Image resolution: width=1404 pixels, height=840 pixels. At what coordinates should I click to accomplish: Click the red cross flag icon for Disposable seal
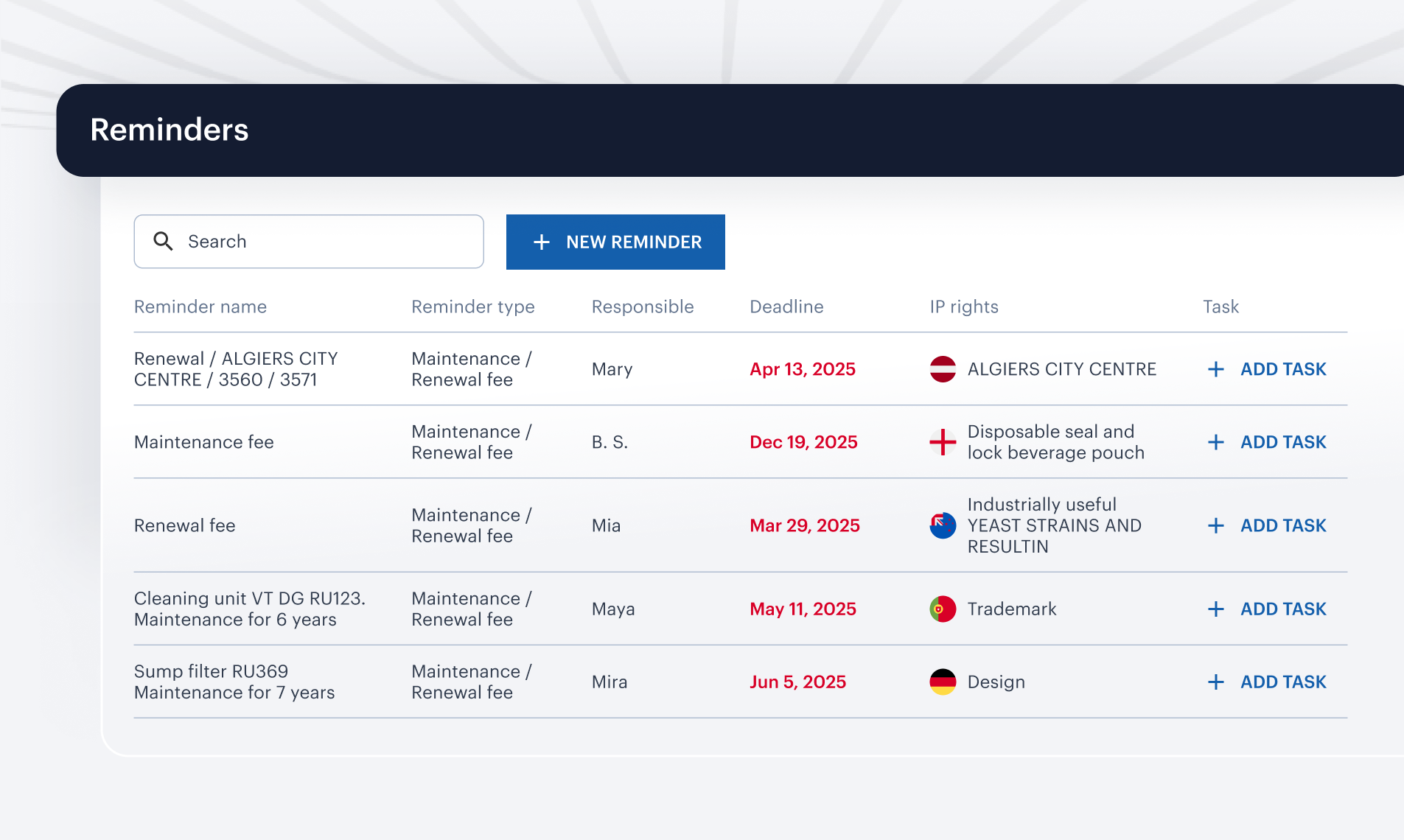point(943,442)
